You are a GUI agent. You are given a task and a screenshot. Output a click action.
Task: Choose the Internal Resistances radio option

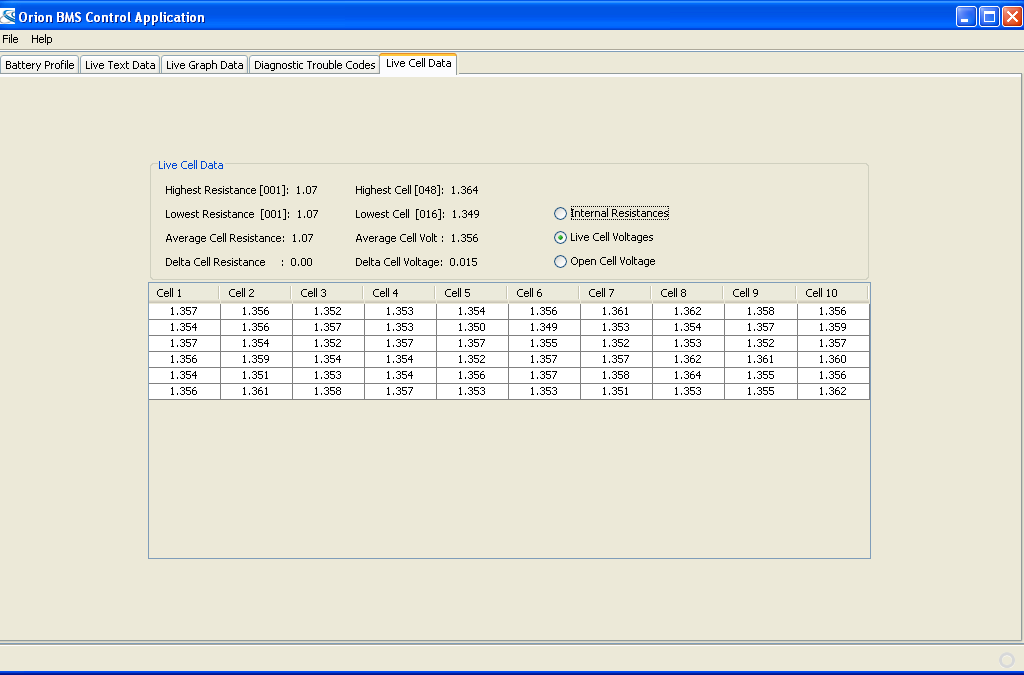611,213
